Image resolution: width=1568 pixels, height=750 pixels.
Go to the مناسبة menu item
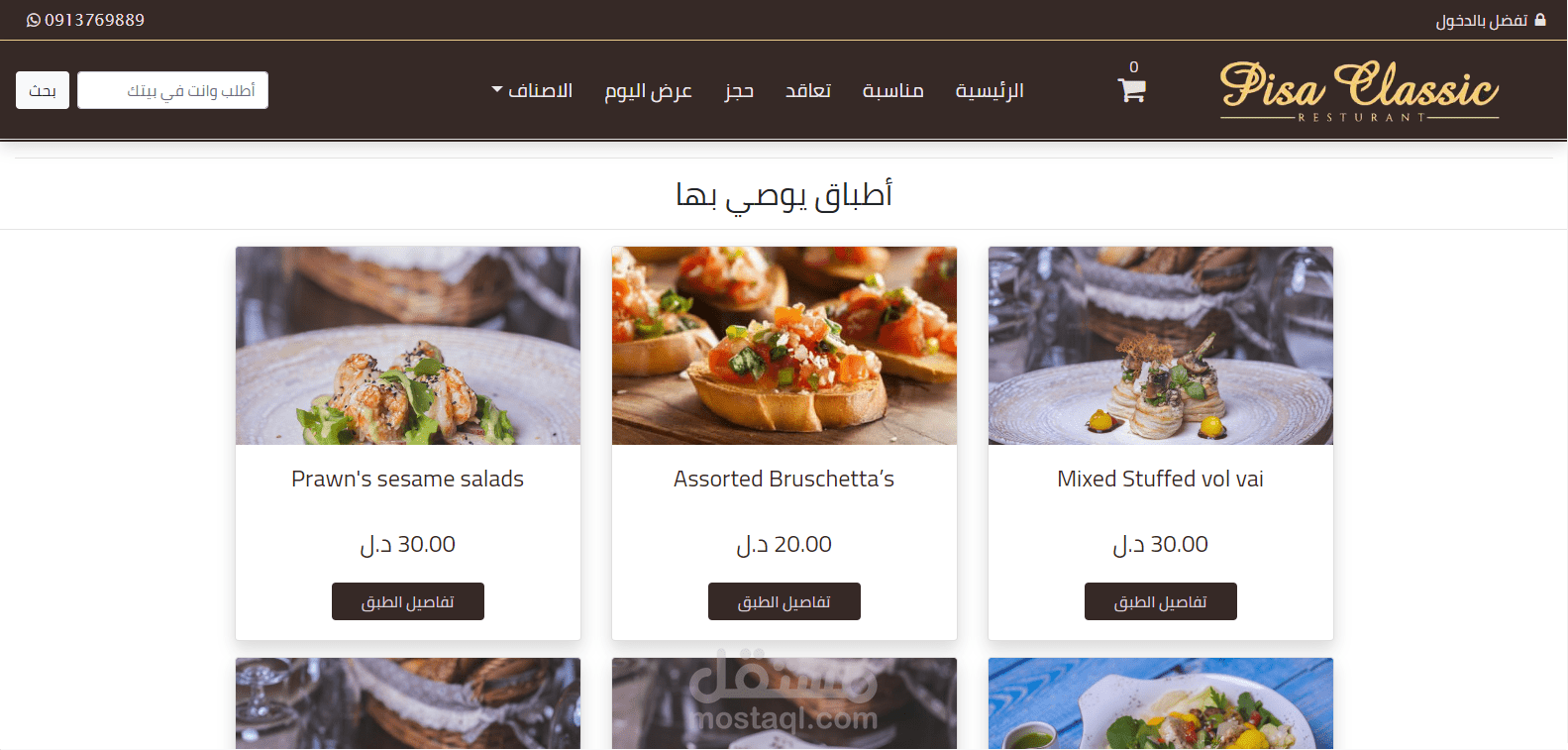[x=892, y=90]
